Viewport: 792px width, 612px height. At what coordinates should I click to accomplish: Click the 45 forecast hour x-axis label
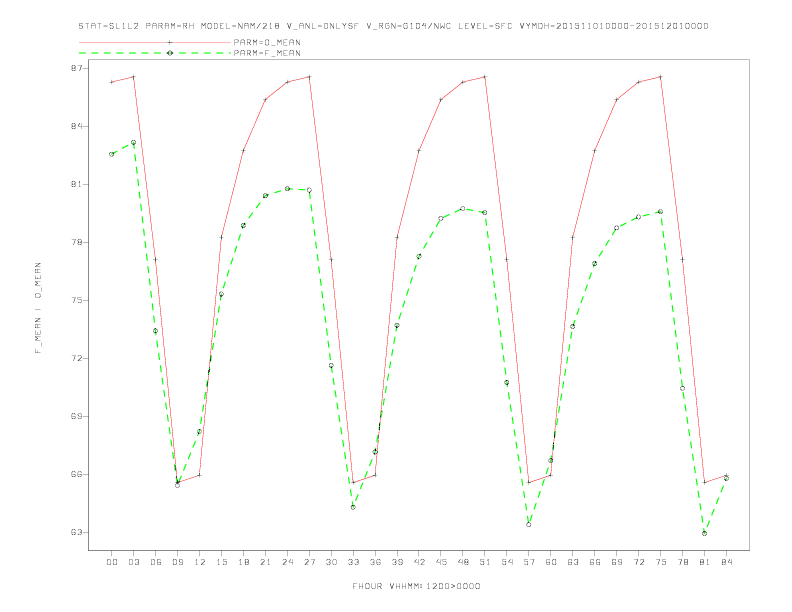point(441,562)
